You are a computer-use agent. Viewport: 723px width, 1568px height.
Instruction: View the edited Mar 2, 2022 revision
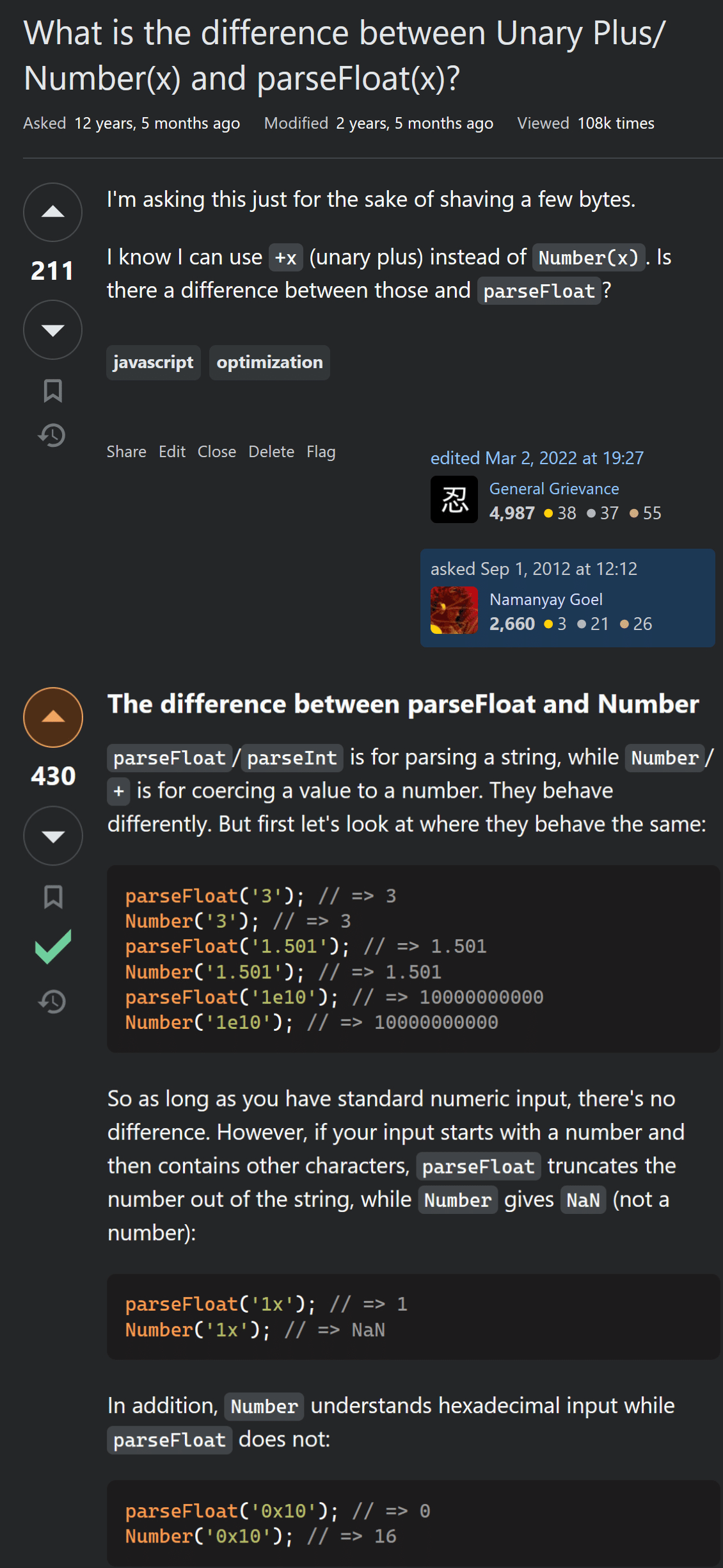(537, 458)
